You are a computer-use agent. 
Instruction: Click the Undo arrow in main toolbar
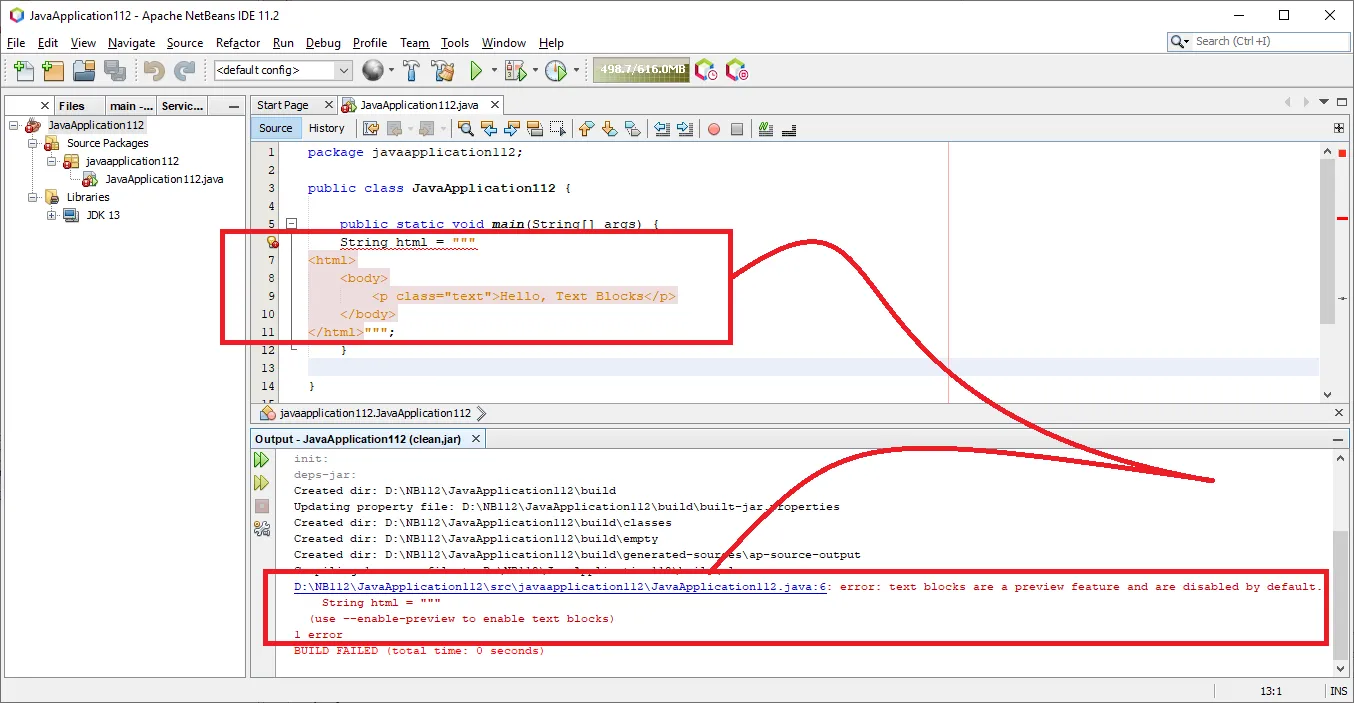coord(154,70)
